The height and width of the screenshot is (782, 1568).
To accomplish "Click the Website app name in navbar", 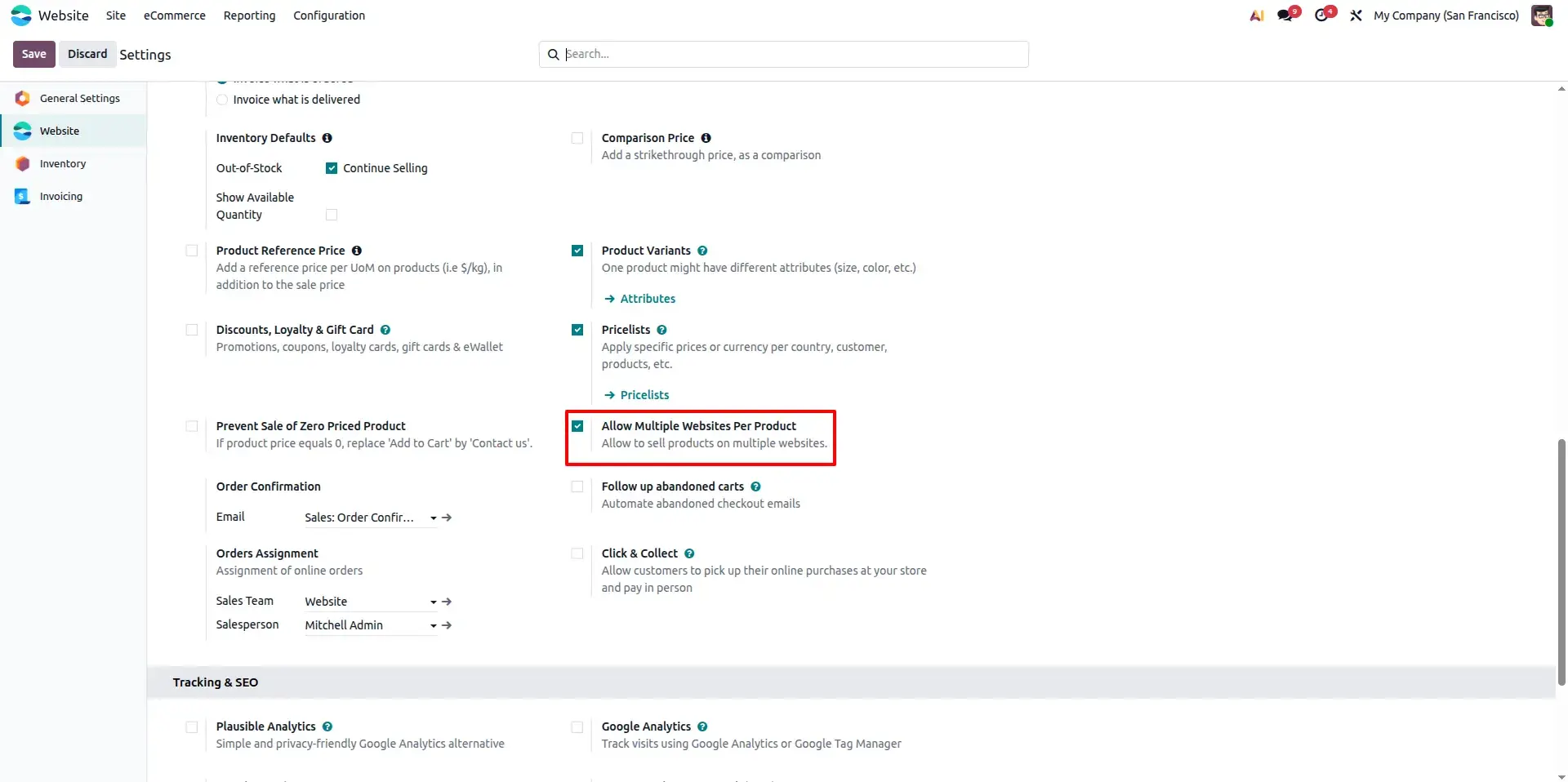I will pos(64,16).
